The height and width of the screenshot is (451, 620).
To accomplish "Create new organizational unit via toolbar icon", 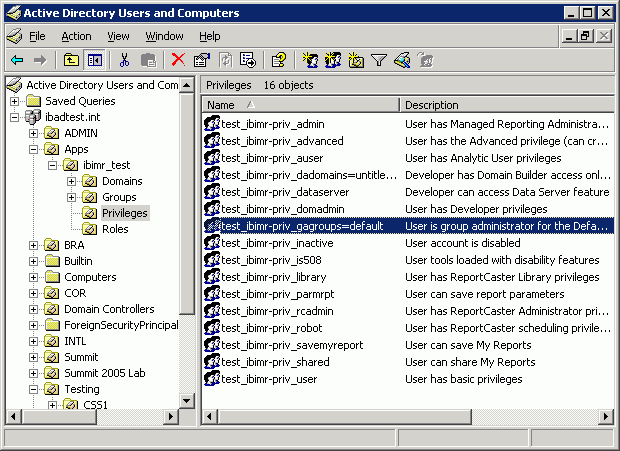I will [356, 60].
